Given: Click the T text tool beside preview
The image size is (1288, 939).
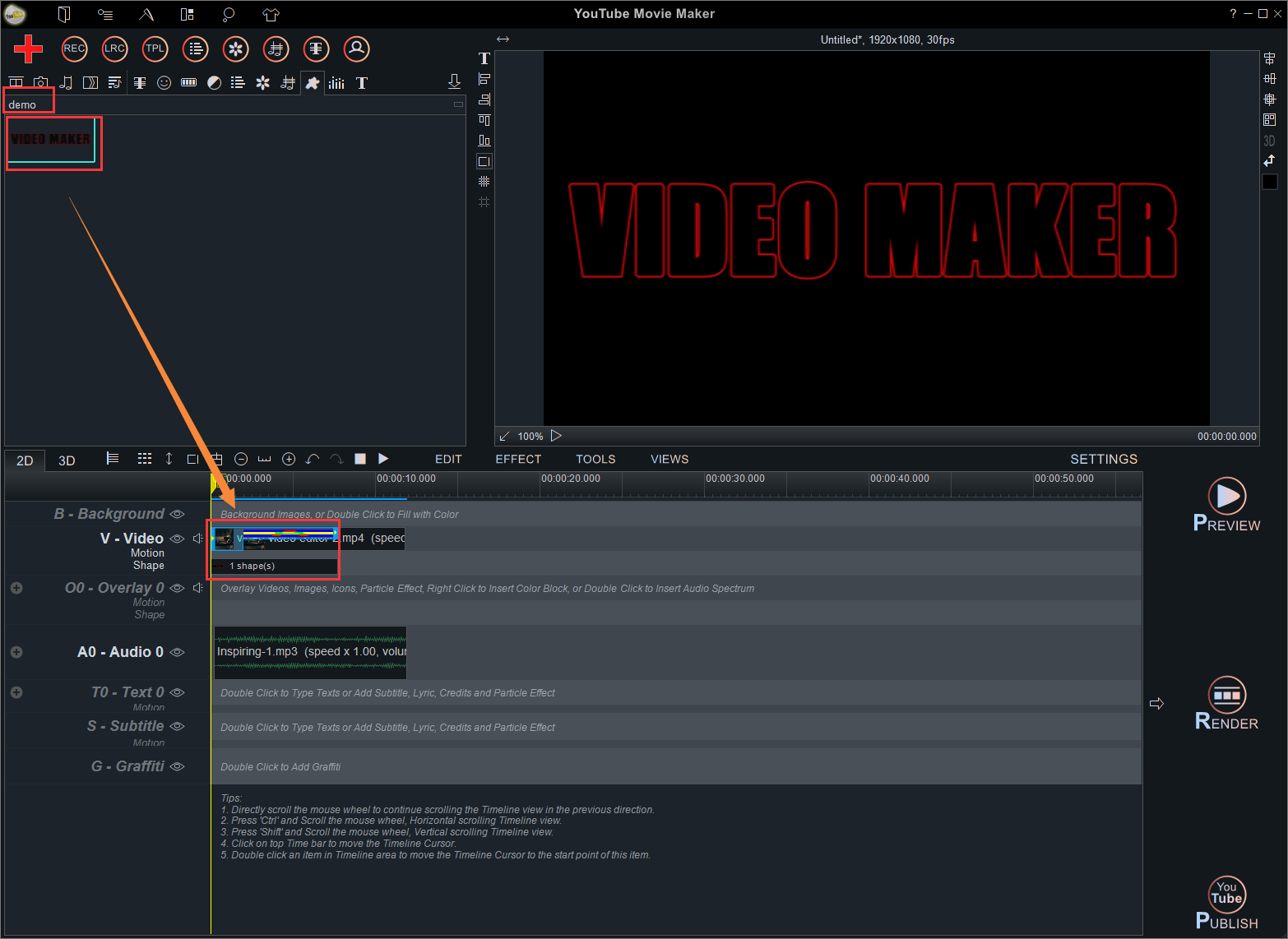Looking at the screenshot, I should click(484, 58).
